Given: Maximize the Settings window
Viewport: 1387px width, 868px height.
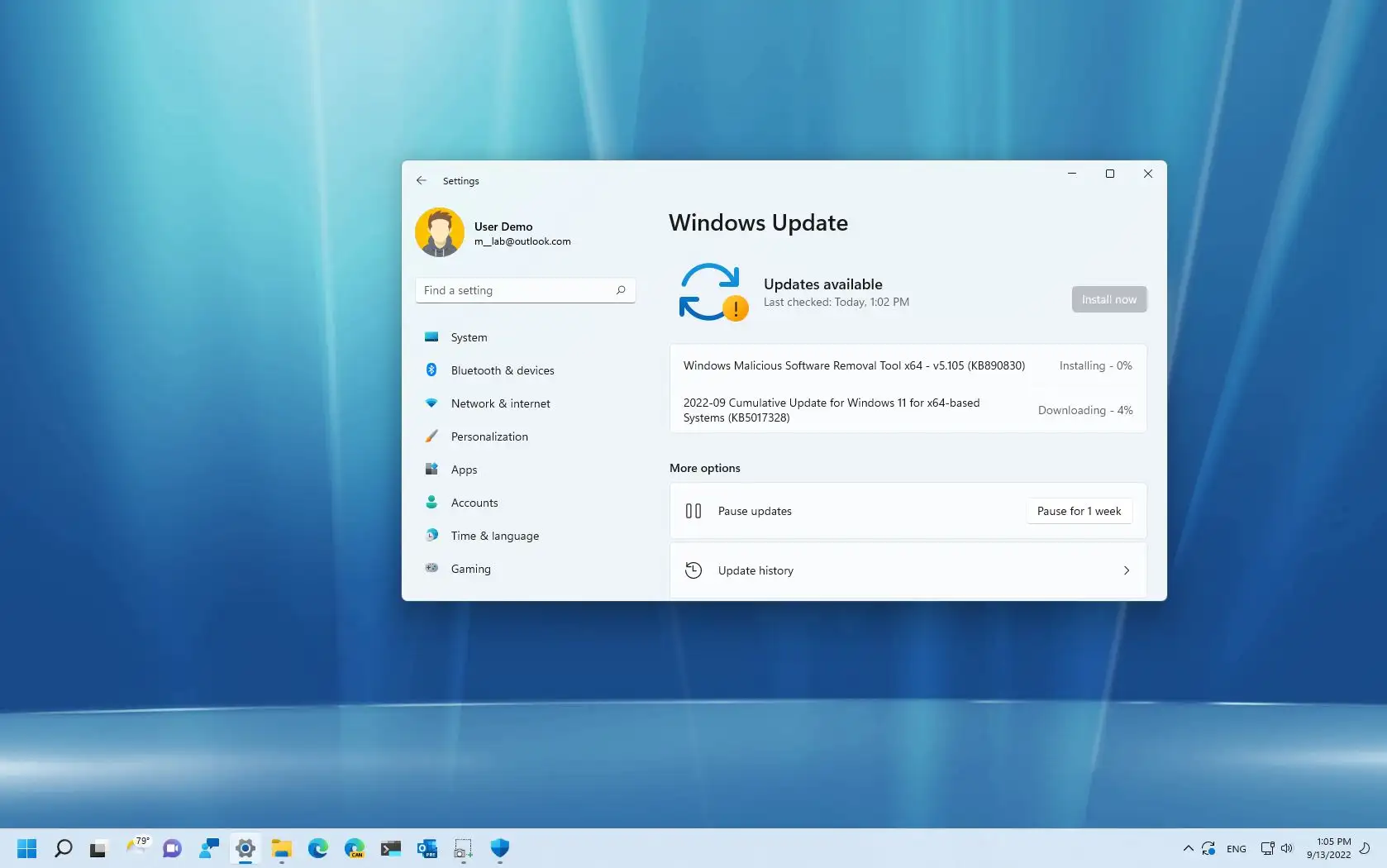Looking at the screenshot, I should click(1110, 174).
